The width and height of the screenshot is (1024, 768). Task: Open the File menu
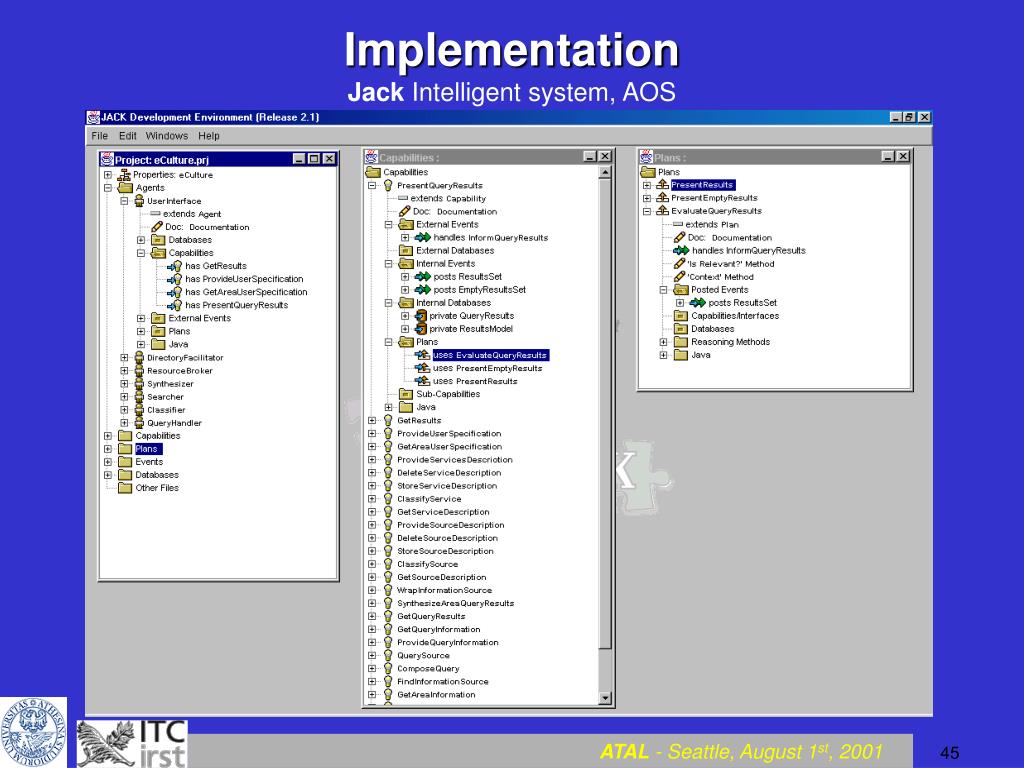pyautogui.click(x=99, y=136)
